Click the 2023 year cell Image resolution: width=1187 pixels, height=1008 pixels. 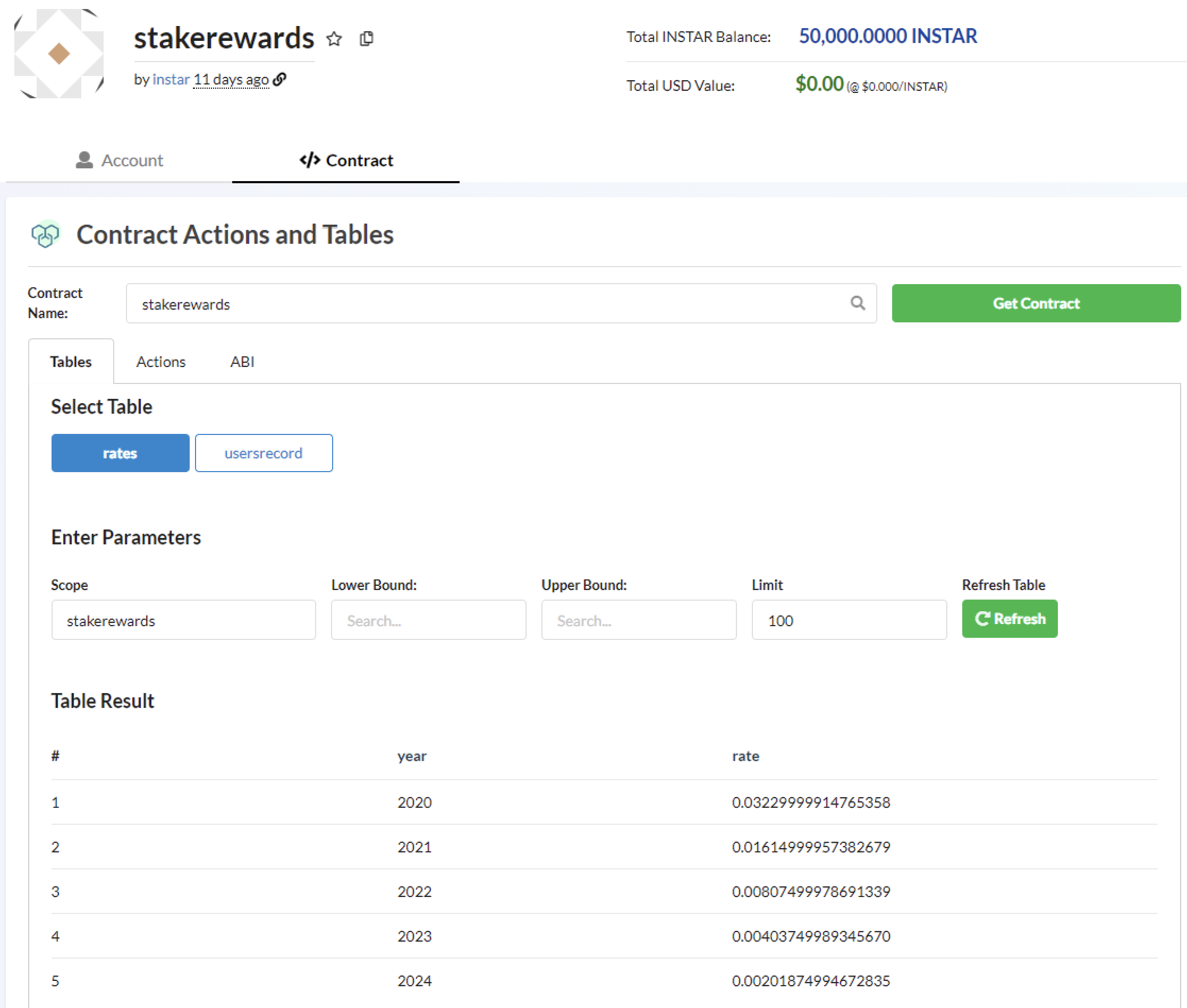click(x=414, y=936)
